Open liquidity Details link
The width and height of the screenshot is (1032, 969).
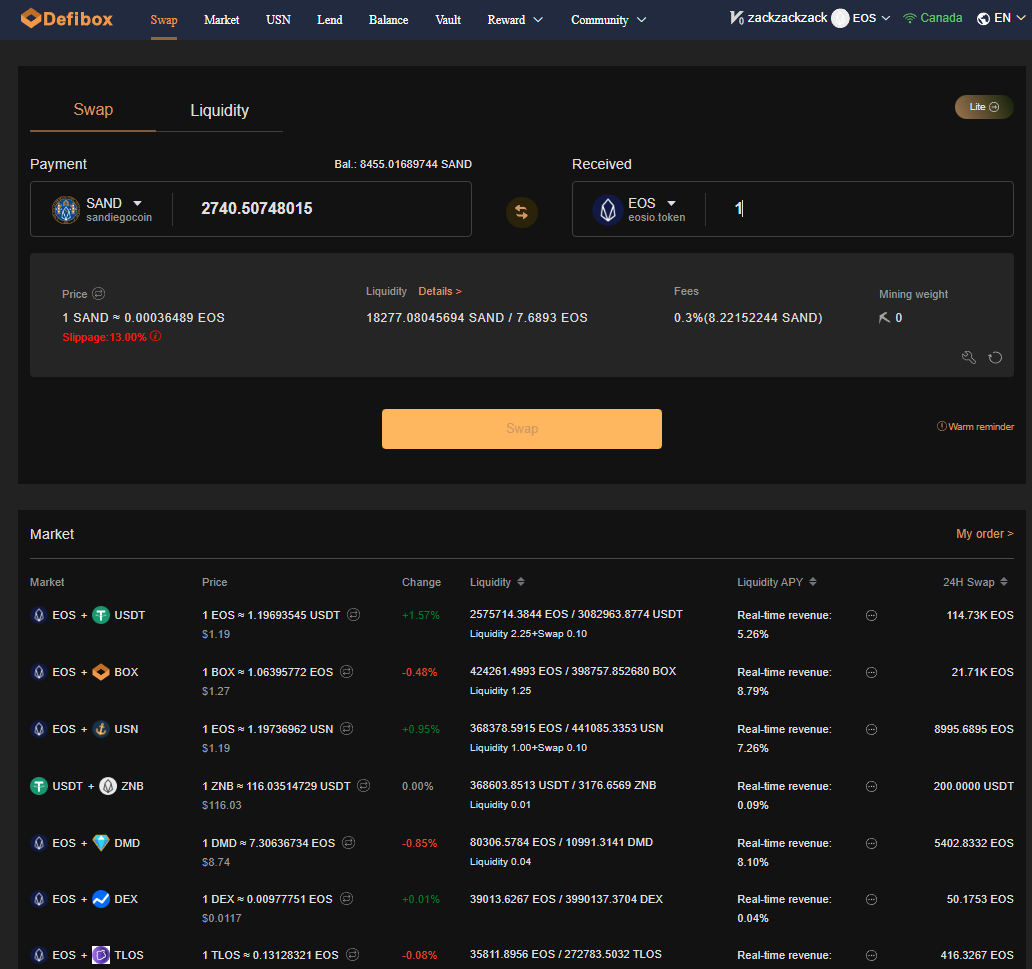click(x=440, y=291)
